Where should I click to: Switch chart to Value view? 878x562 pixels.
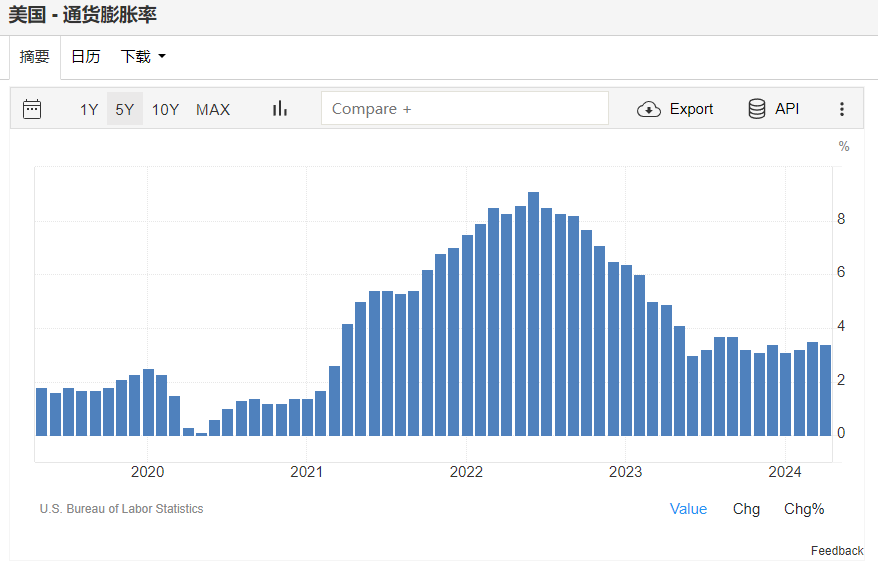click(x=688, y=509)
